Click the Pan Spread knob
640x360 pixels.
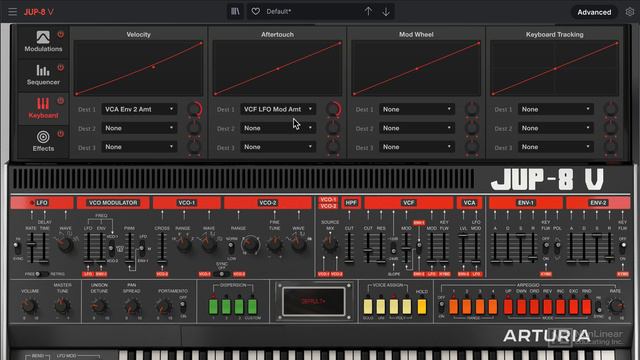(131, 306)
